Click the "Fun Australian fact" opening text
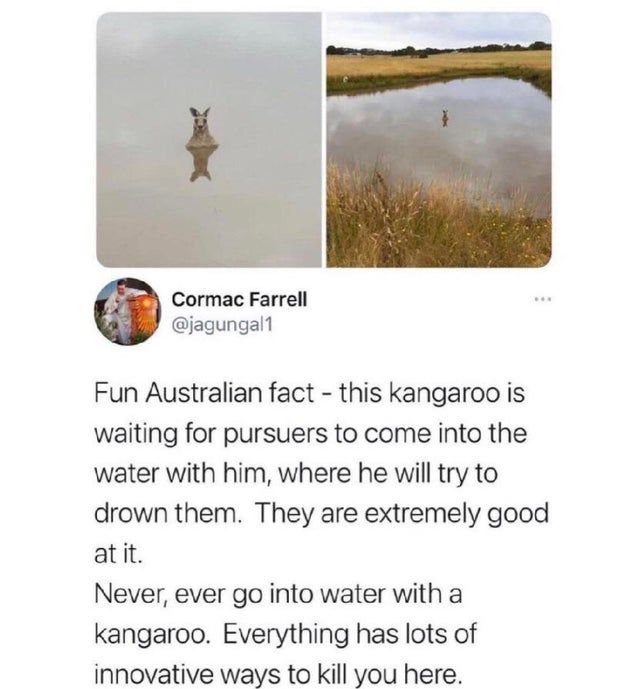Viewport: 640px width, 689px height. coord(204,393)
